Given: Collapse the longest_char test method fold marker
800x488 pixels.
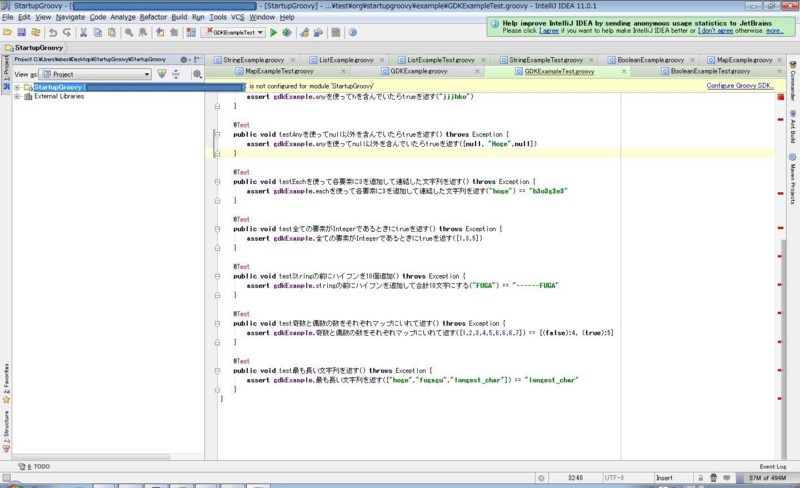Looking at the screenshot, I should 217,371.
